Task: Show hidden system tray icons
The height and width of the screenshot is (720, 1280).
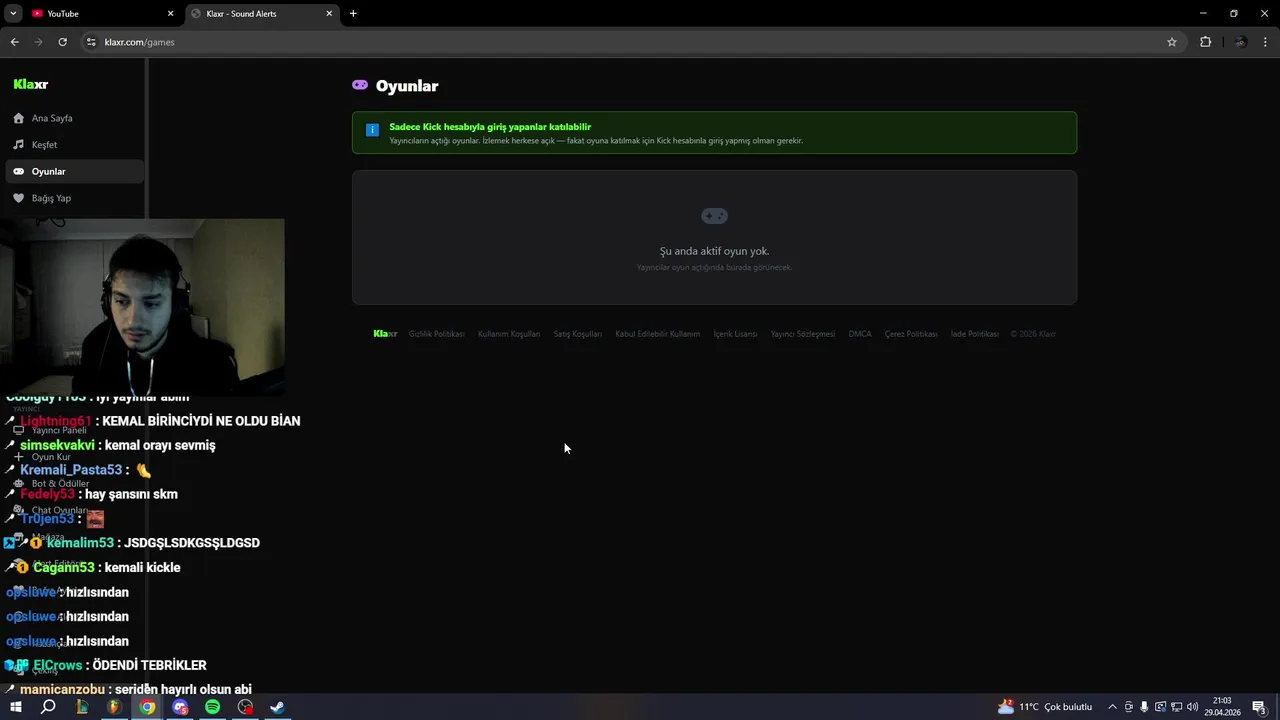Action: point(1112,707)
